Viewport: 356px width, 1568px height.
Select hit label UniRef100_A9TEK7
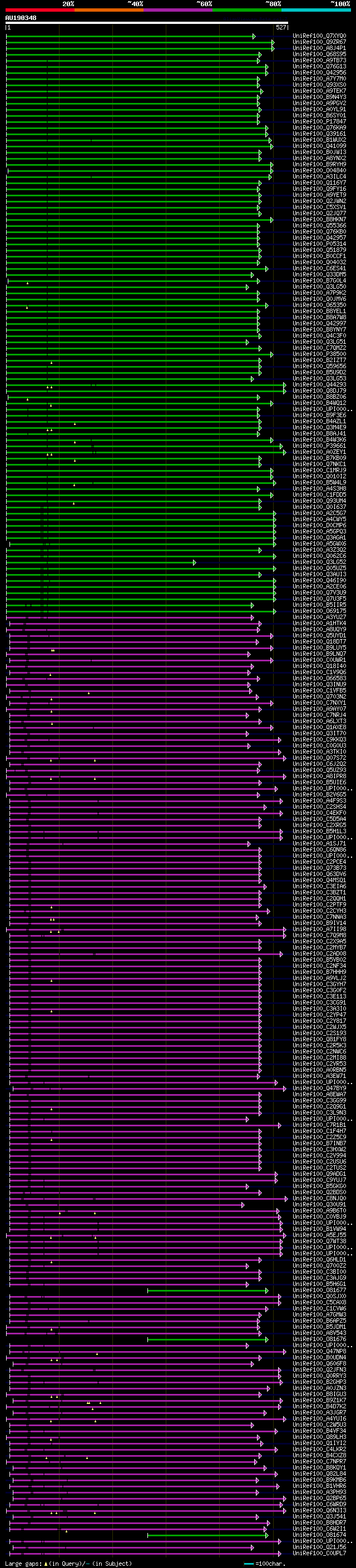319,91
